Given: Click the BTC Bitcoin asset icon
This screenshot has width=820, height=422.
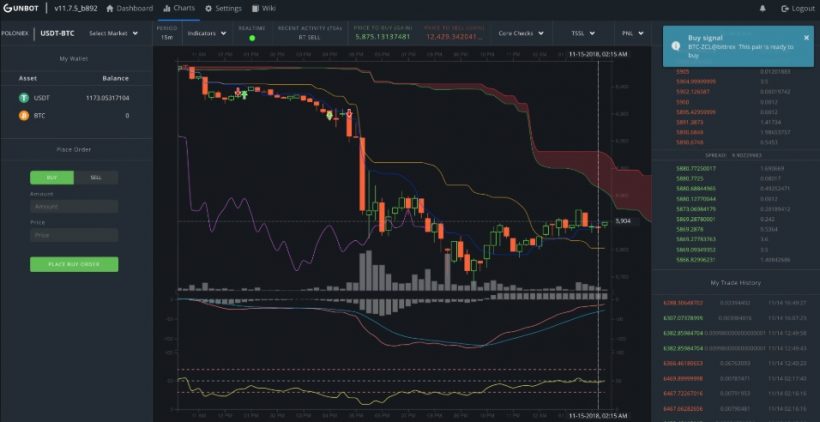Looking at the screenshot, I should click(24, 116).
